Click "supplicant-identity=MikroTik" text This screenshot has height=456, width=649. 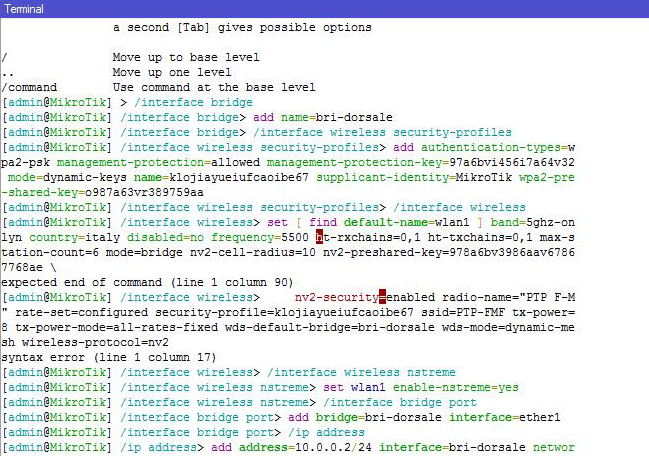[x=414, y=177]
